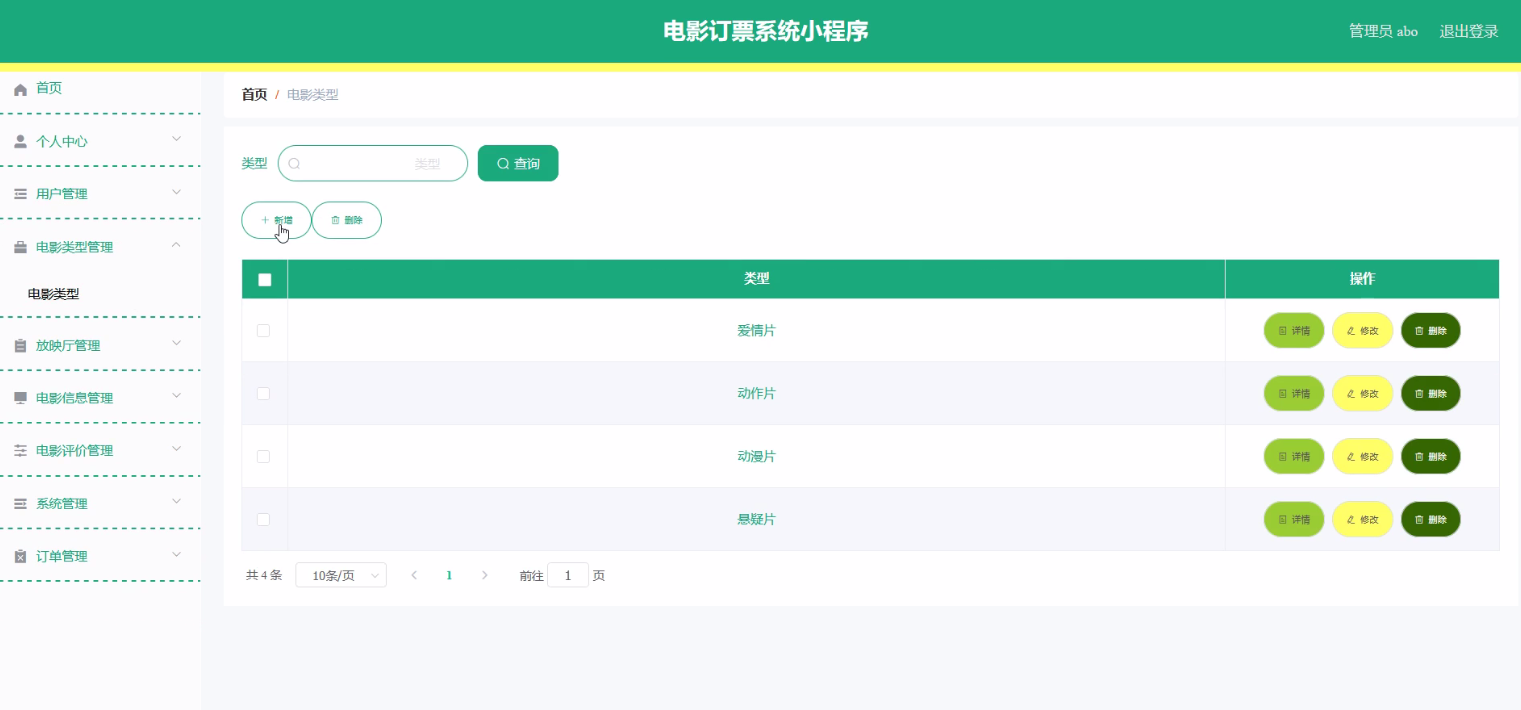Click the 电影信息管理 monitor icon
The height and width of the screenshot is (710, 1521).
point(19,398)
